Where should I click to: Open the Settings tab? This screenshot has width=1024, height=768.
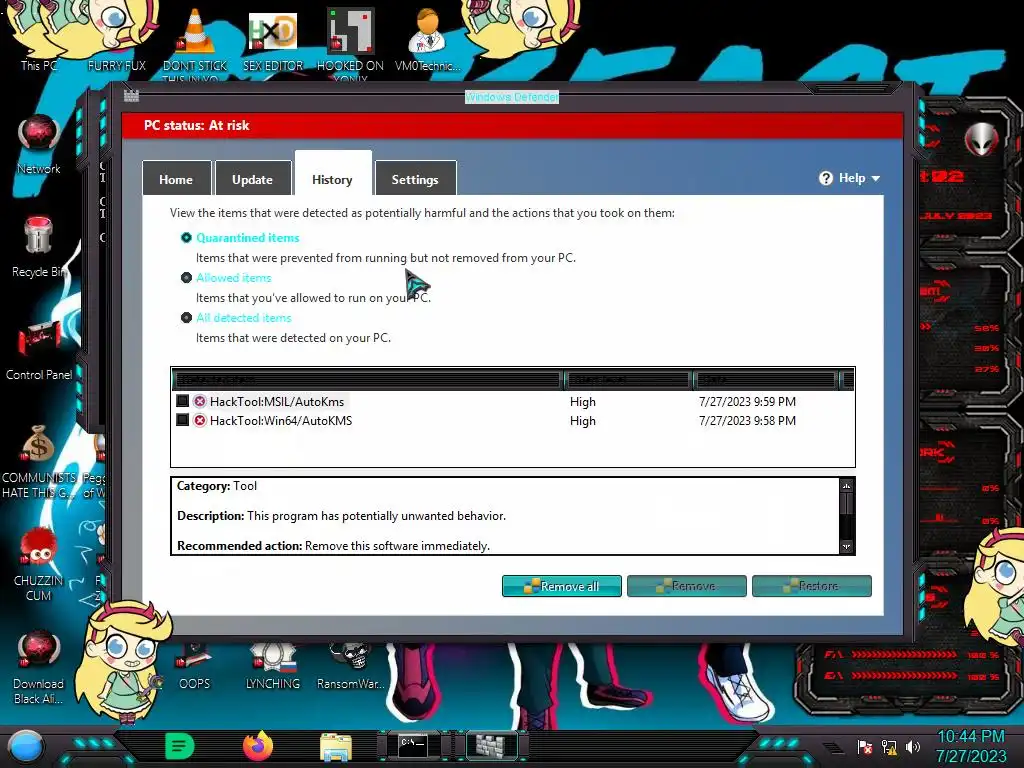tap(415, 179)
